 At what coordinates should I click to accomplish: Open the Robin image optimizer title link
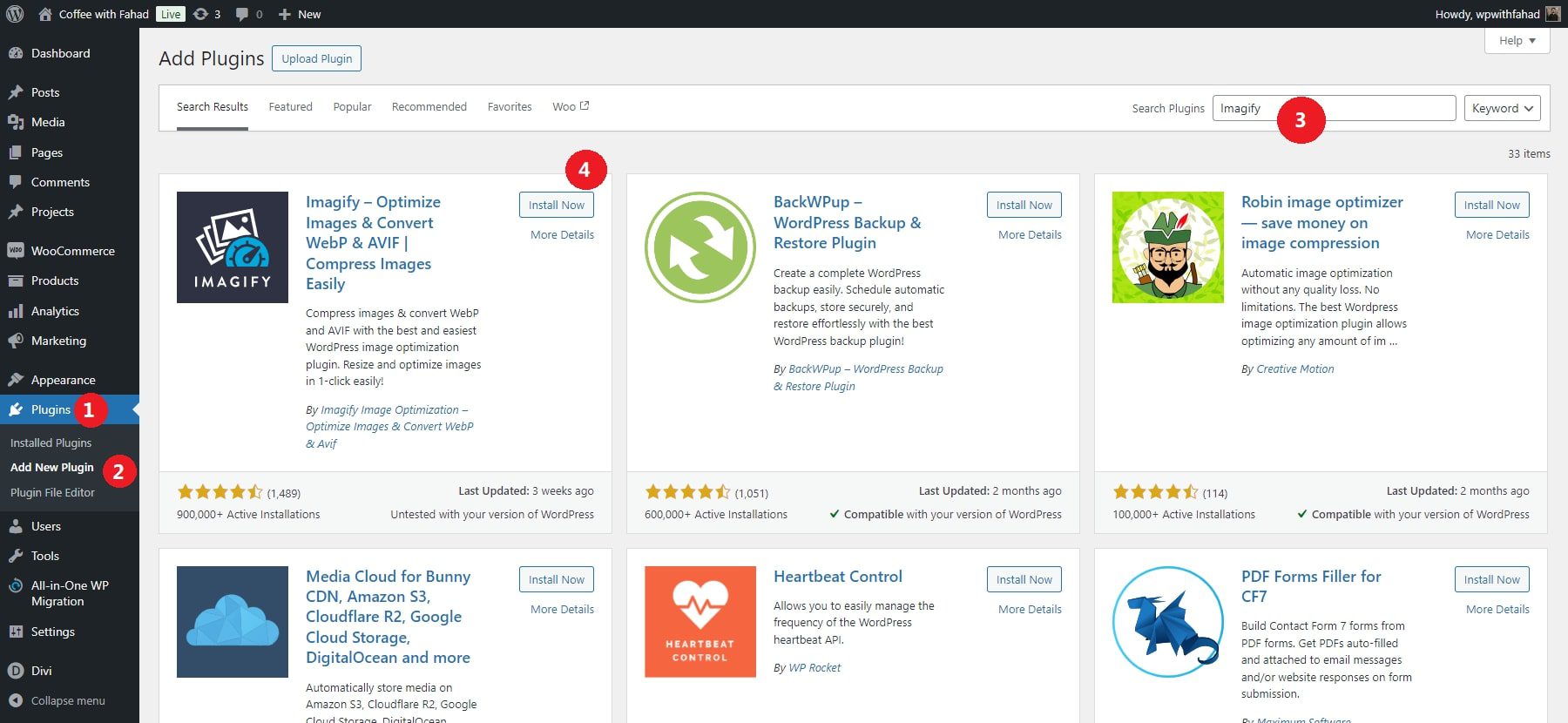point(1322,222)
